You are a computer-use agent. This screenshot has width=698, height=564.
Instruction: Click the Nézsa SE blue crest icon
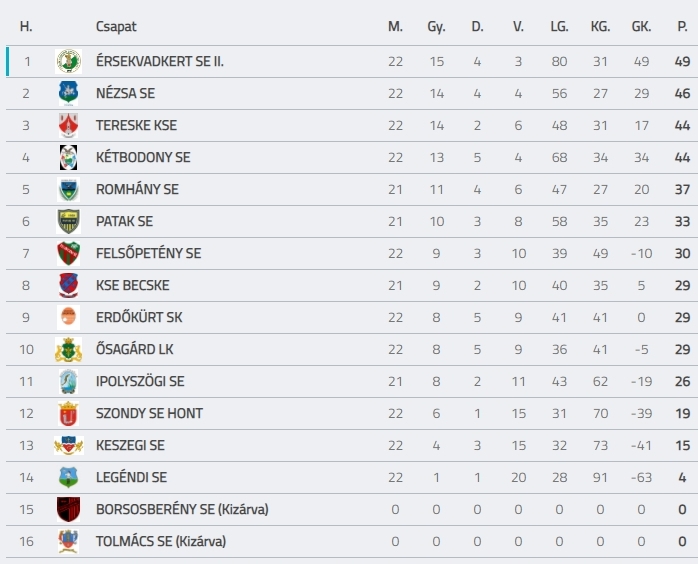[69, 93]
